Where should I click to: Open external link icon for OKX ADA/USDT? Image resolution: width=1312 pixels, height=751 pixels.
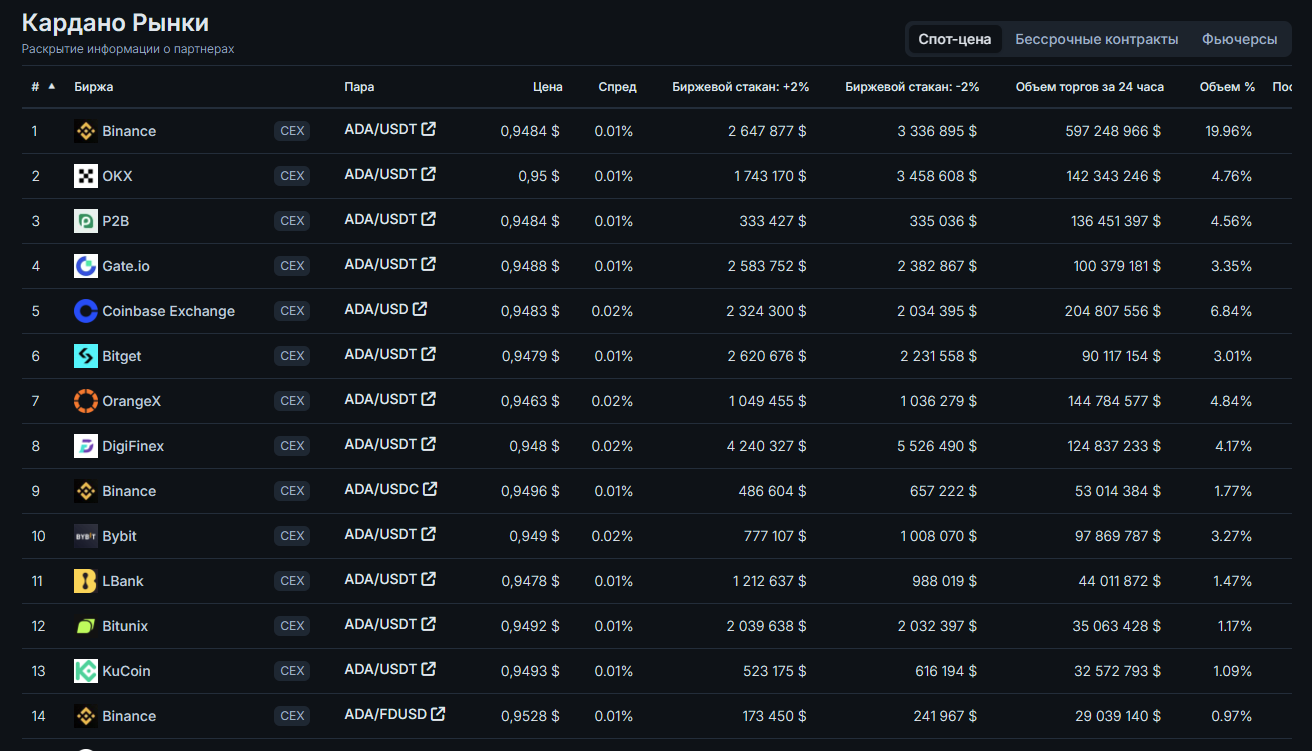429,174
